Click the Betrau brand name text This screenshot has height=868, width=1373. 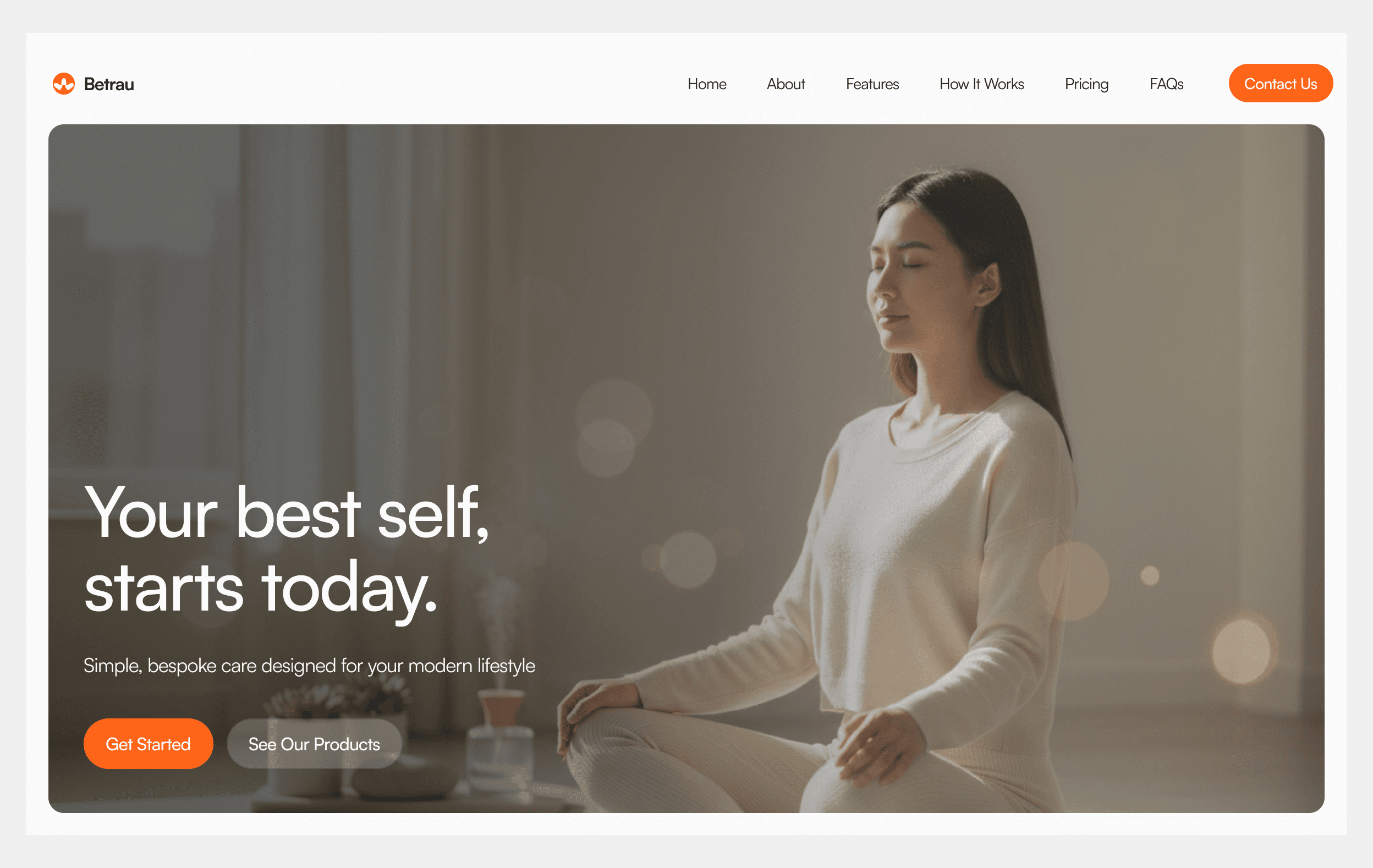coord(109,84)
